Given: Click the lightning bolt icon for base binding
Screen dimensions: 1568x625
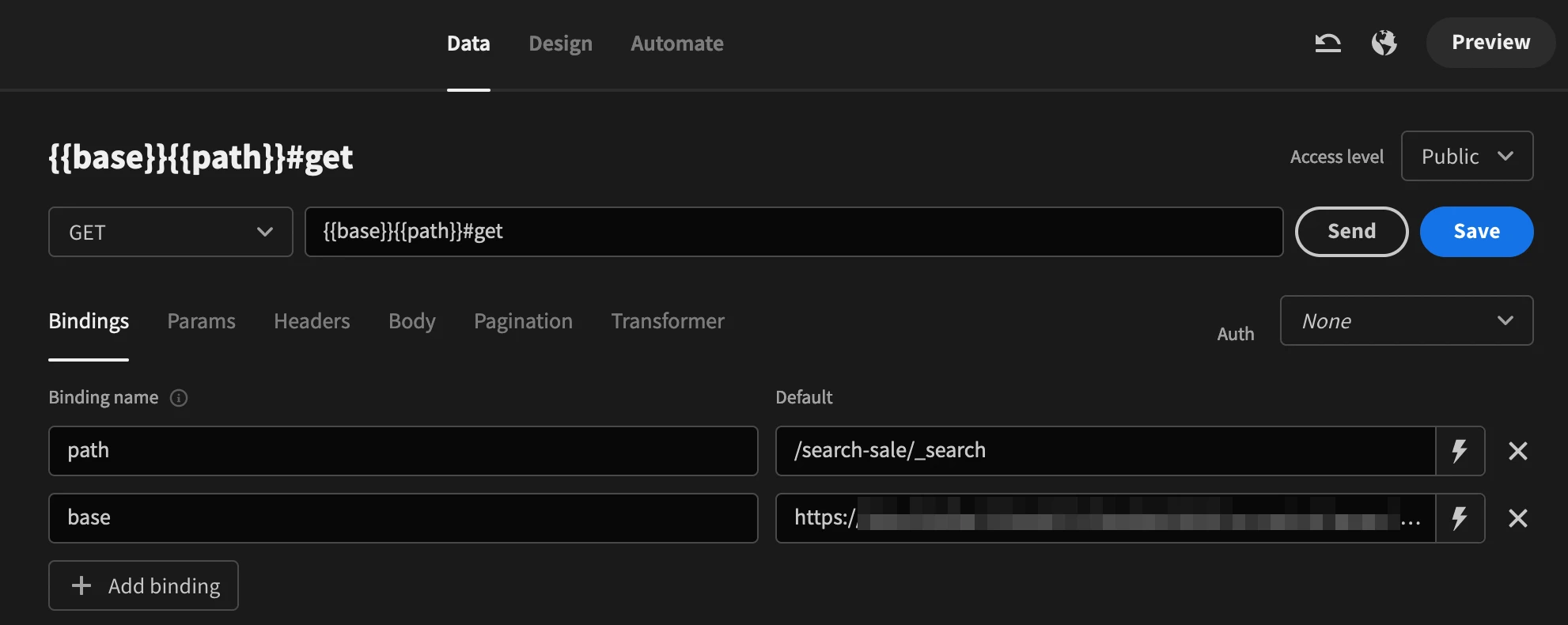Looking at the screenshot, I should pyautogui.click(x=1460, y=518).
